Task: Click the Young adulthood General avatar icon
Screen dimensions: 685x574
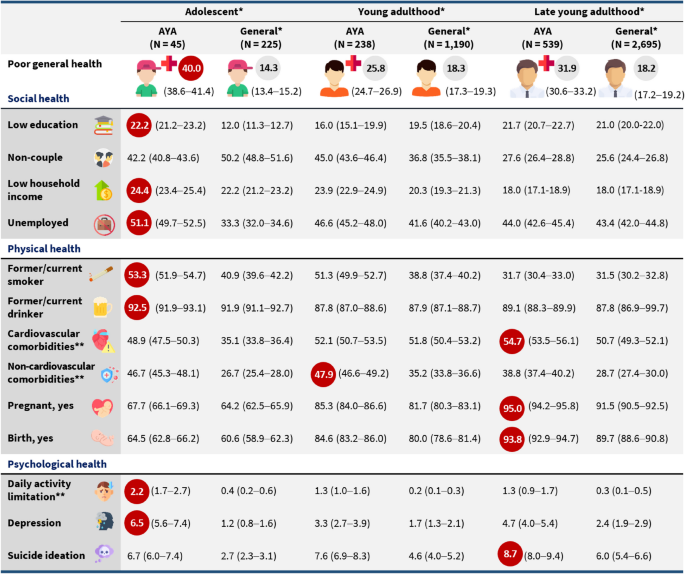Action: tap(426, 79)
